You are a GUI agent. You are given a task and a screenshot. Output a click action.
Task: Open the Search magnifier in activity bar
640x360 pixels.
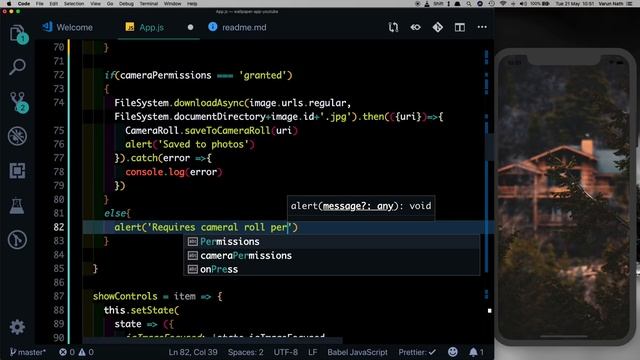pyautogui.click(x=18, y=67)
